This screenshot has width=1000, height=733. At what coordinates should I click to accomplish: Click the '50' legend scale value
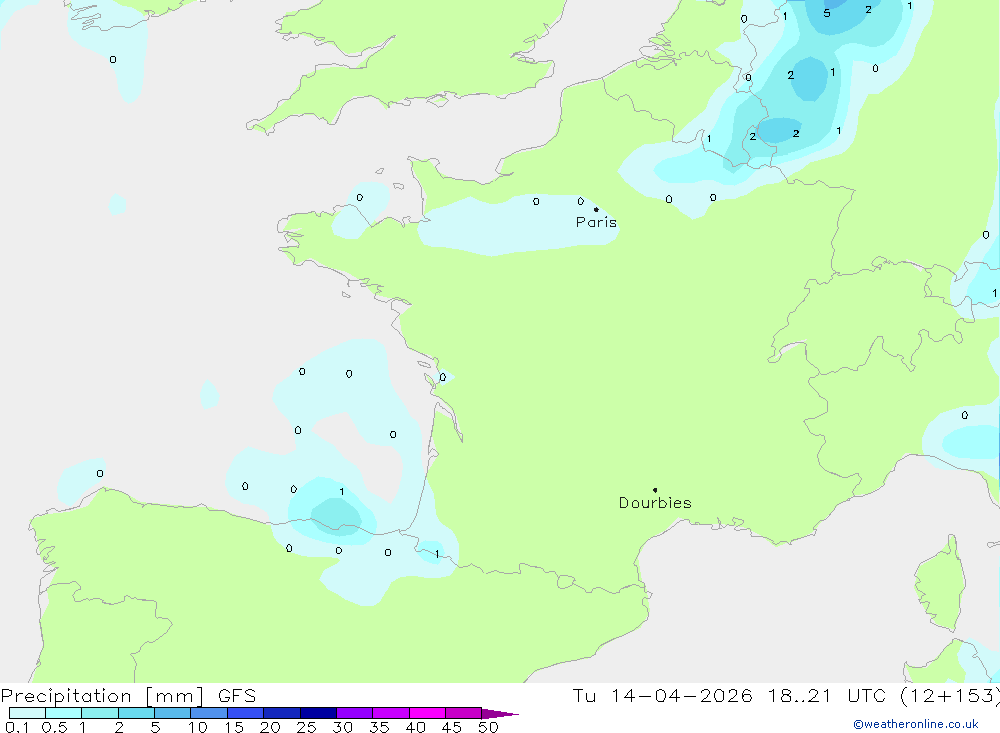tap(488, 727)
